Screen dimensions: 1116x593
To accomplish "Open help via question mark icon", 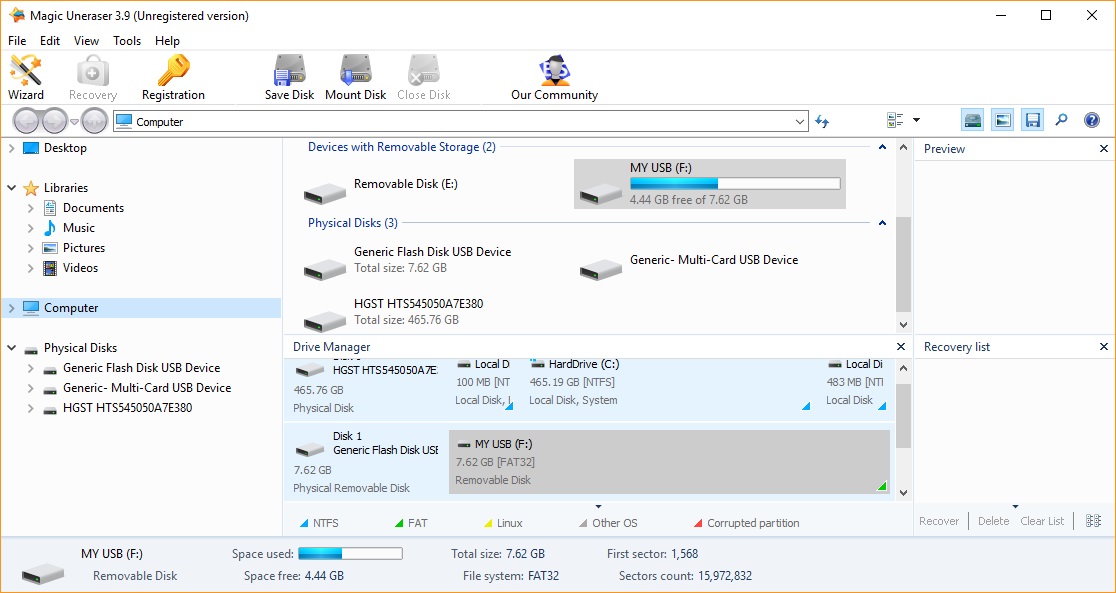I will tap(1091, 121).
